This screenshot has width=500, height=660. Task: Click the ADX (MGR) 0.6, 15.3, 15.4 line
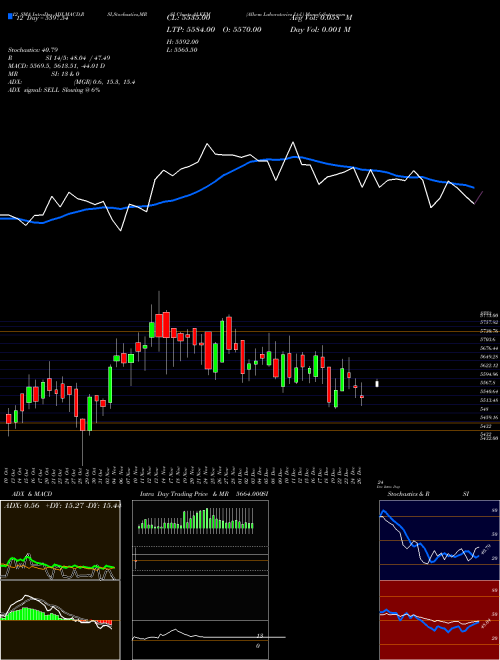[x=72, y=82]
